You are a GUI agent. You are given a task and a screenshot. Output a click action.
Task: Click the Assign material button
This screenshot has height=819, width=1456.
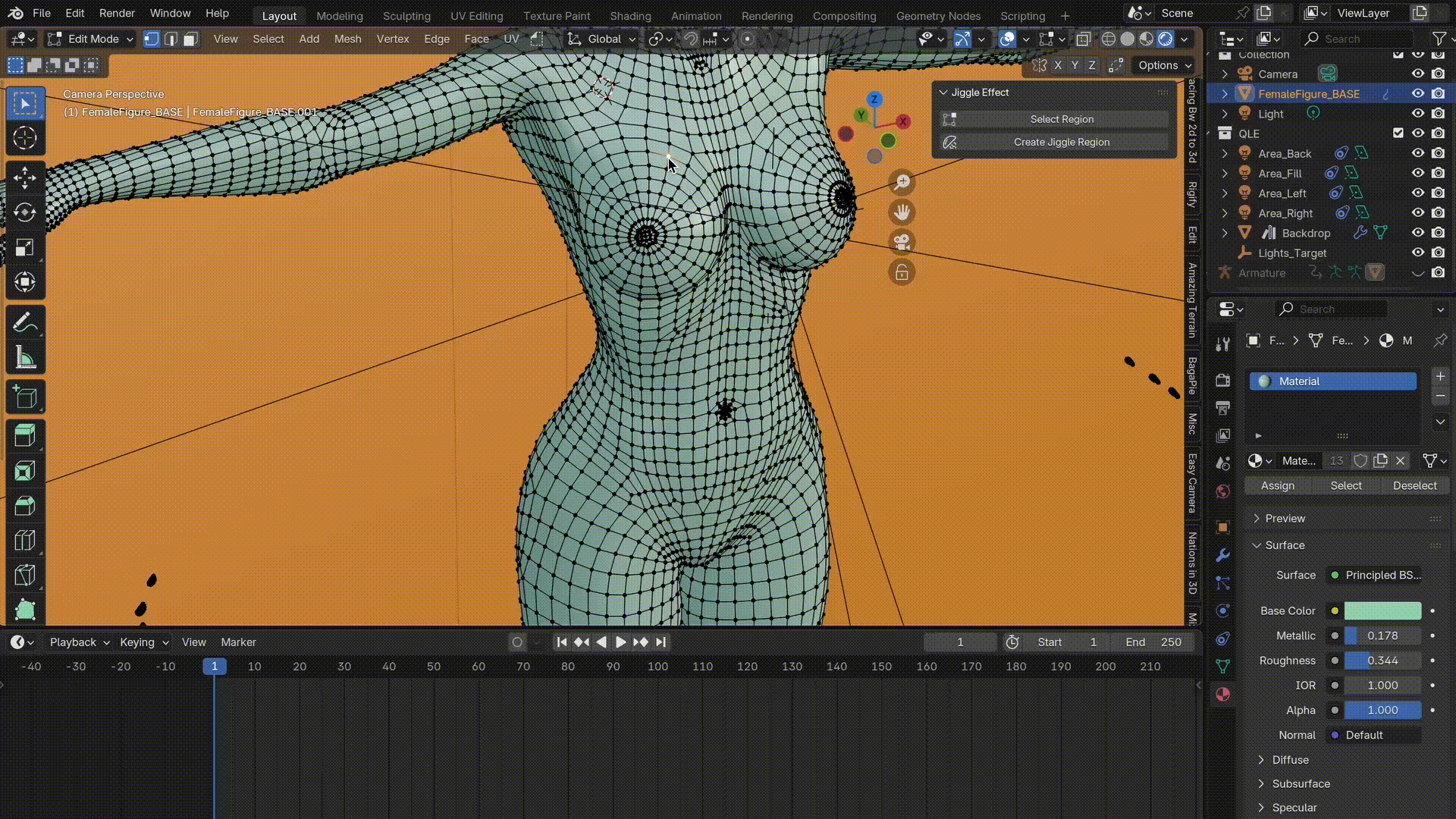(x=1277, y=485)
